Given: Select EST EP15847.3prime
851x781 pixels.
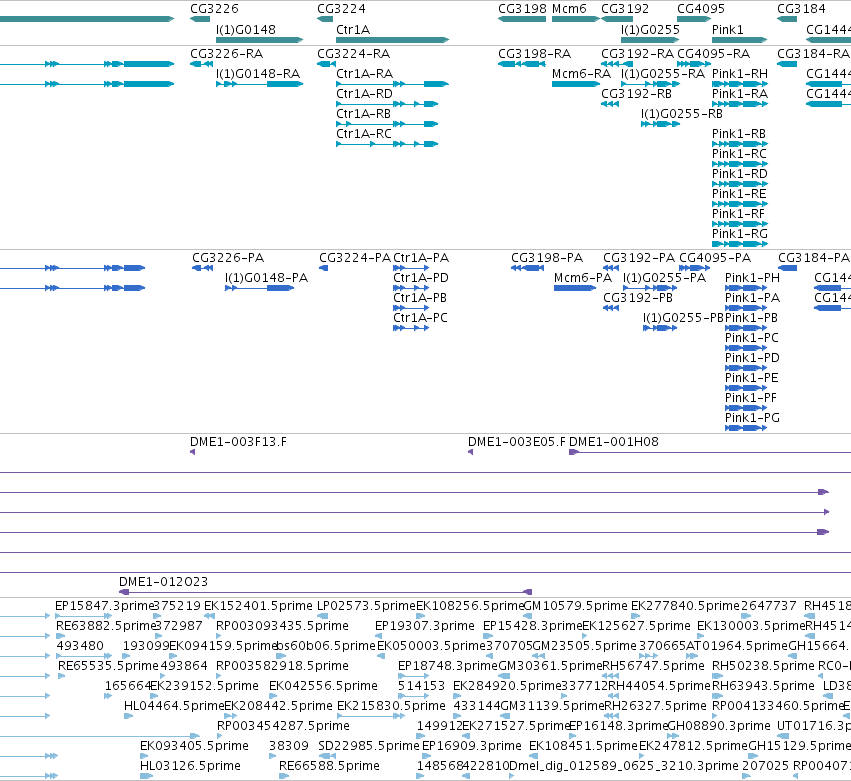Looking at the screenshot, I should (105, 606).
